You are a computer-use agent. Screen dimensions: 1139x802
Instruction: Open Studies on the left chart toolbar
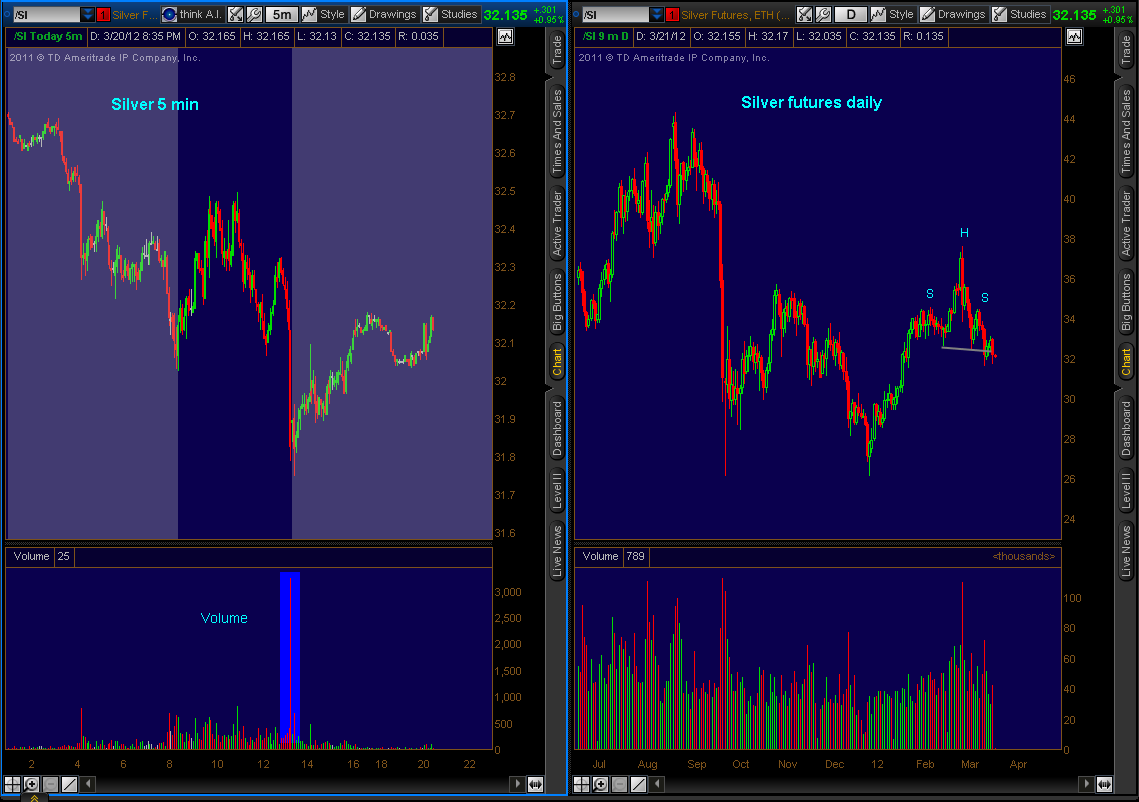(x=450, y=15)
